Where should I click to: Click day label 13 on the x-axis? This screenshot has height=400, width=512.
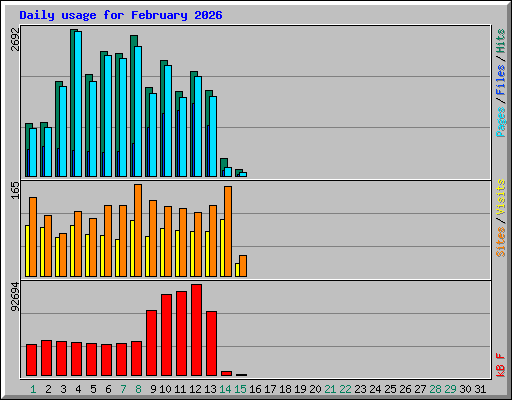pos(210,389)
